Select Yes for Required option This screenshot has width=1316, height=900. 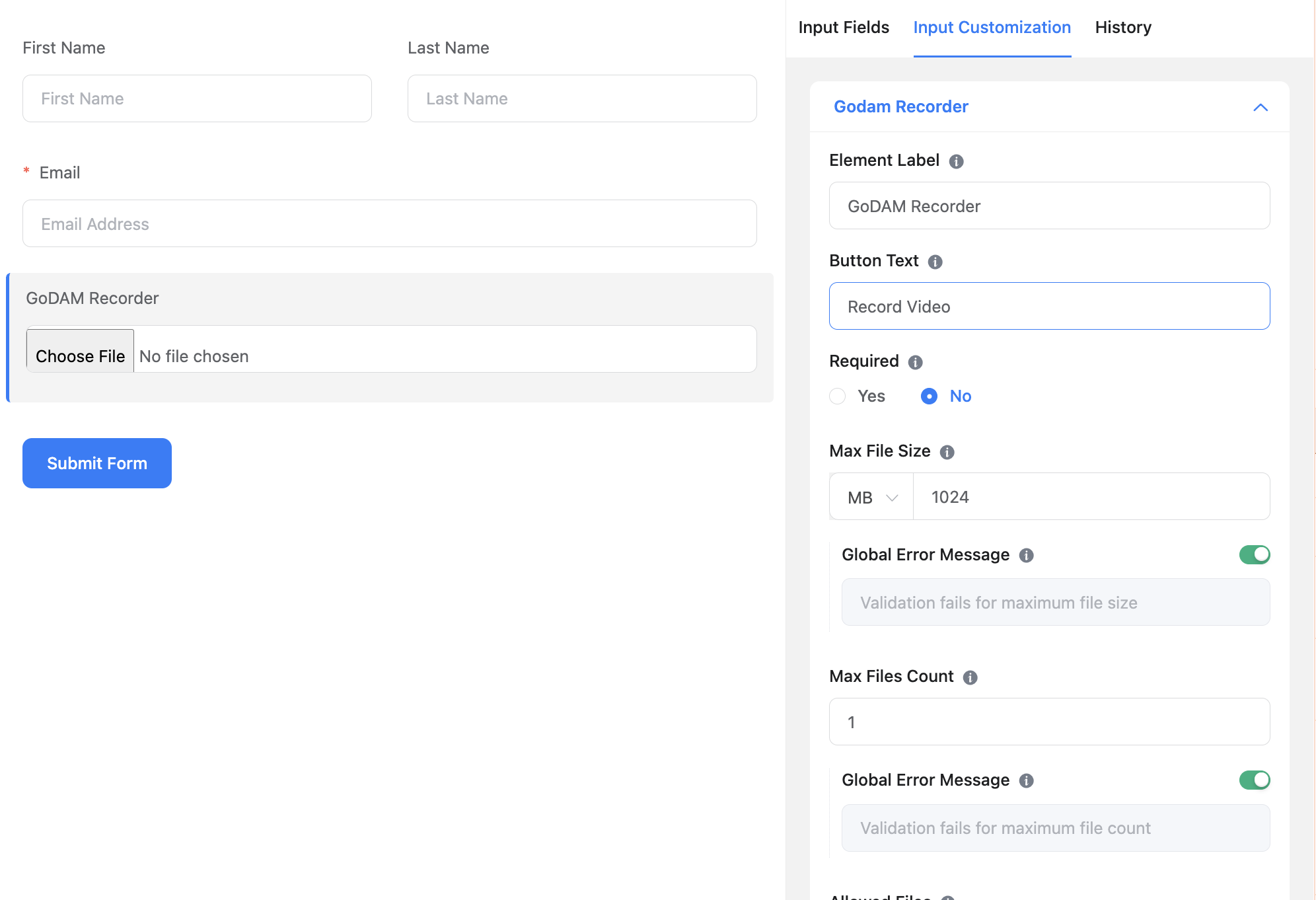(x=838, y=396)
